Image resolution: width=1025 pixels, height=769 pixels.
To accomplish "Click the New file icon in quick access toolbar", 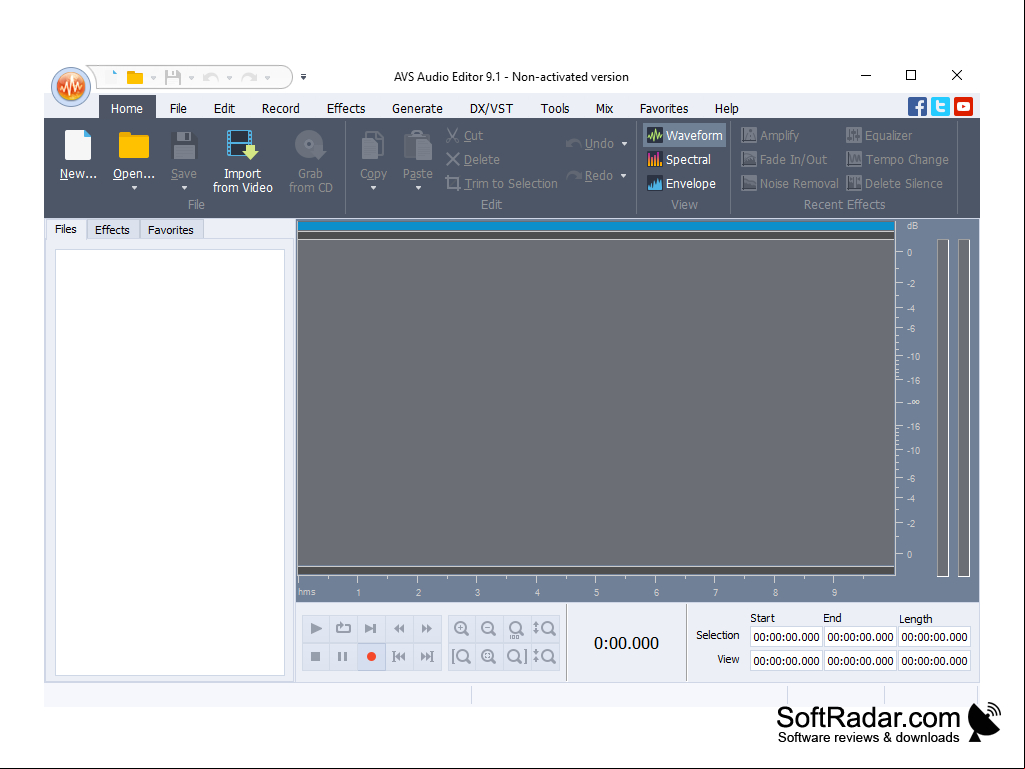I will point(114,77).
